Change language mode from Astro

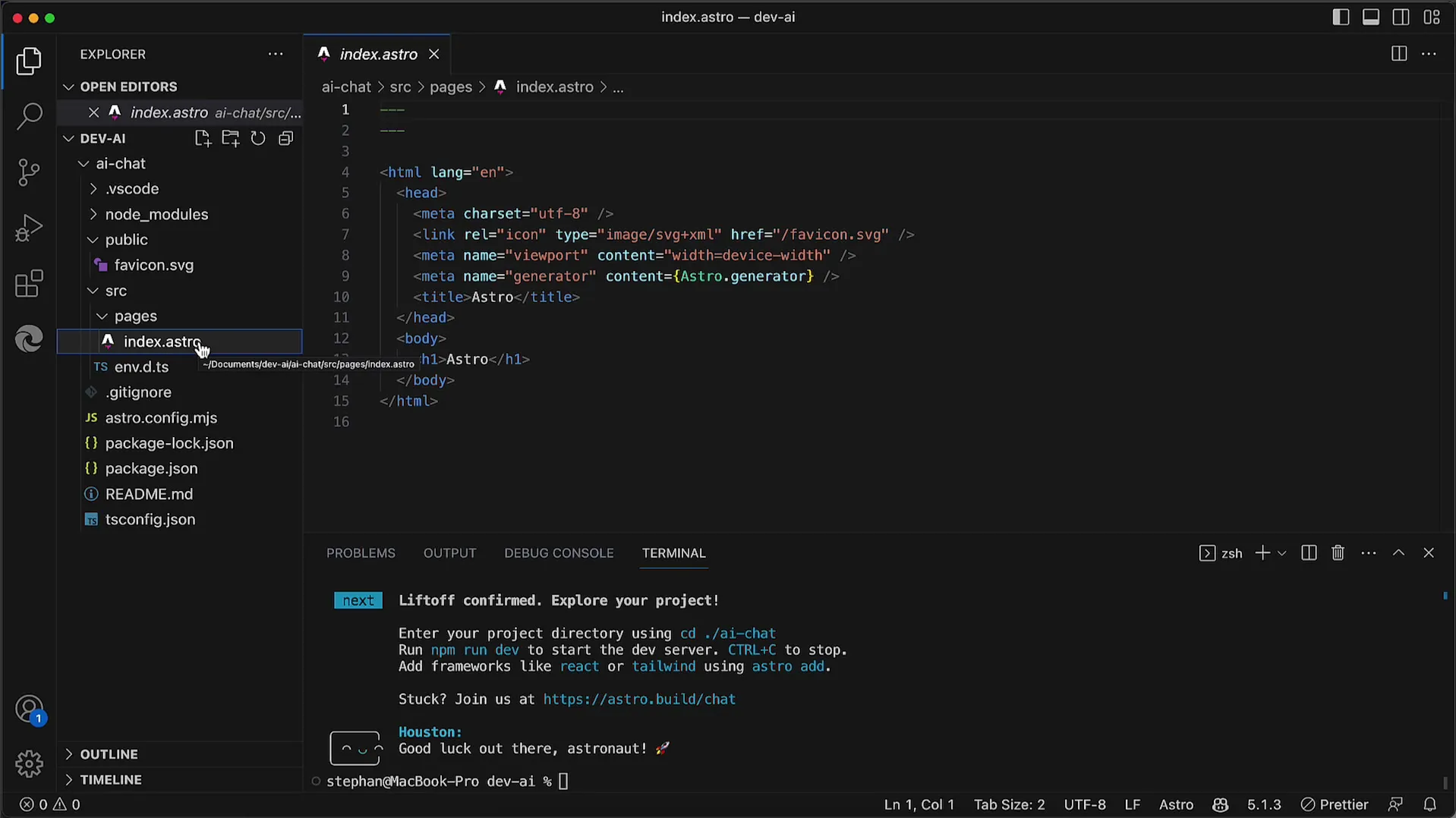tap(1176, 804)
